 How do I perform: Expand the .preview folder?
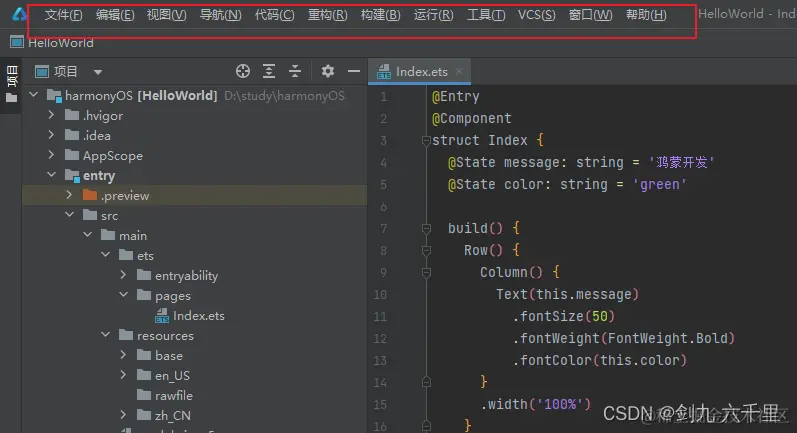pyautogui.click(x=70, y=195)
